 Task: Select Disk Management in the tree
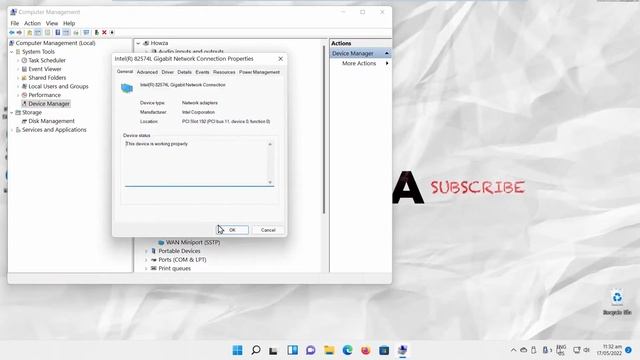point(51,121)
